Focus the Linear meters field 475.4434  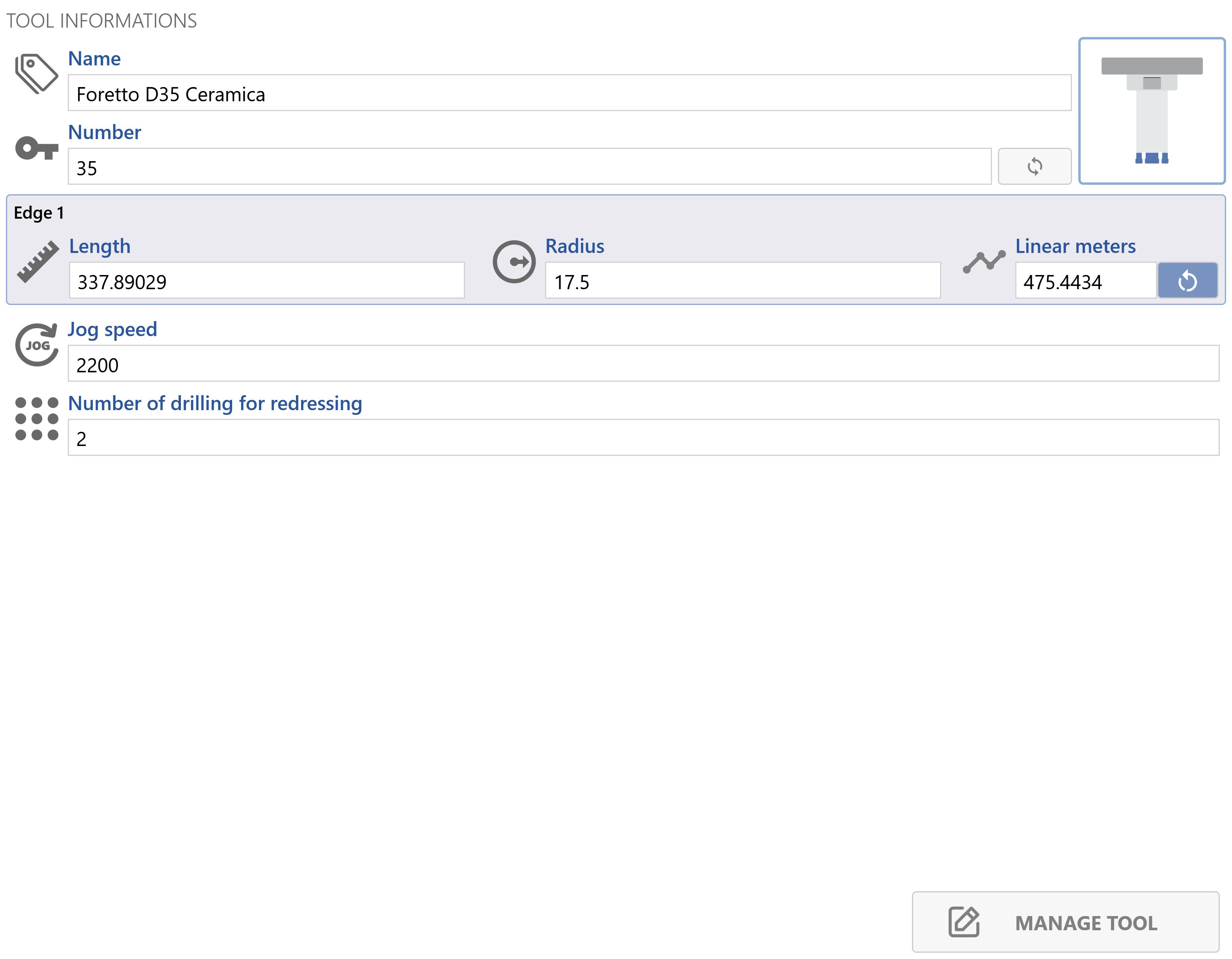(x=1086, y=280)
